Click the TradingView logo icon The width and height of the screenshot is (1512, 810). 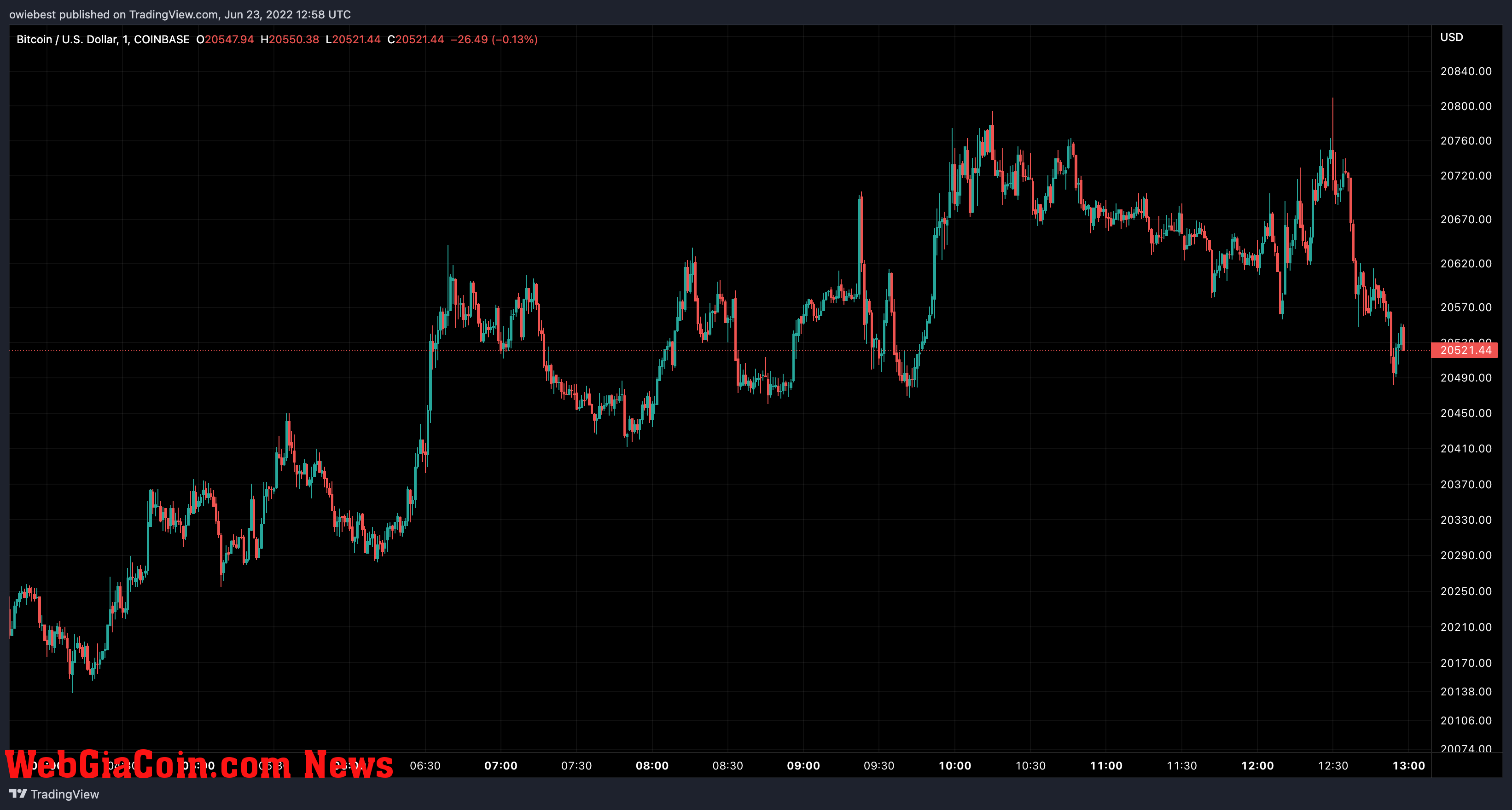point(17,793)
